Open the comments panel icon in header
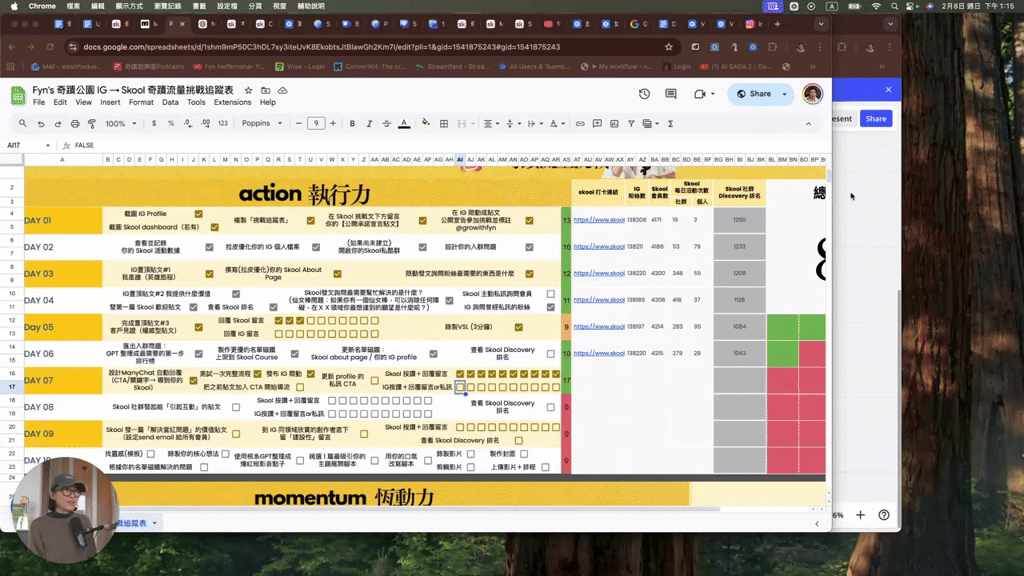 click(671, 94)
